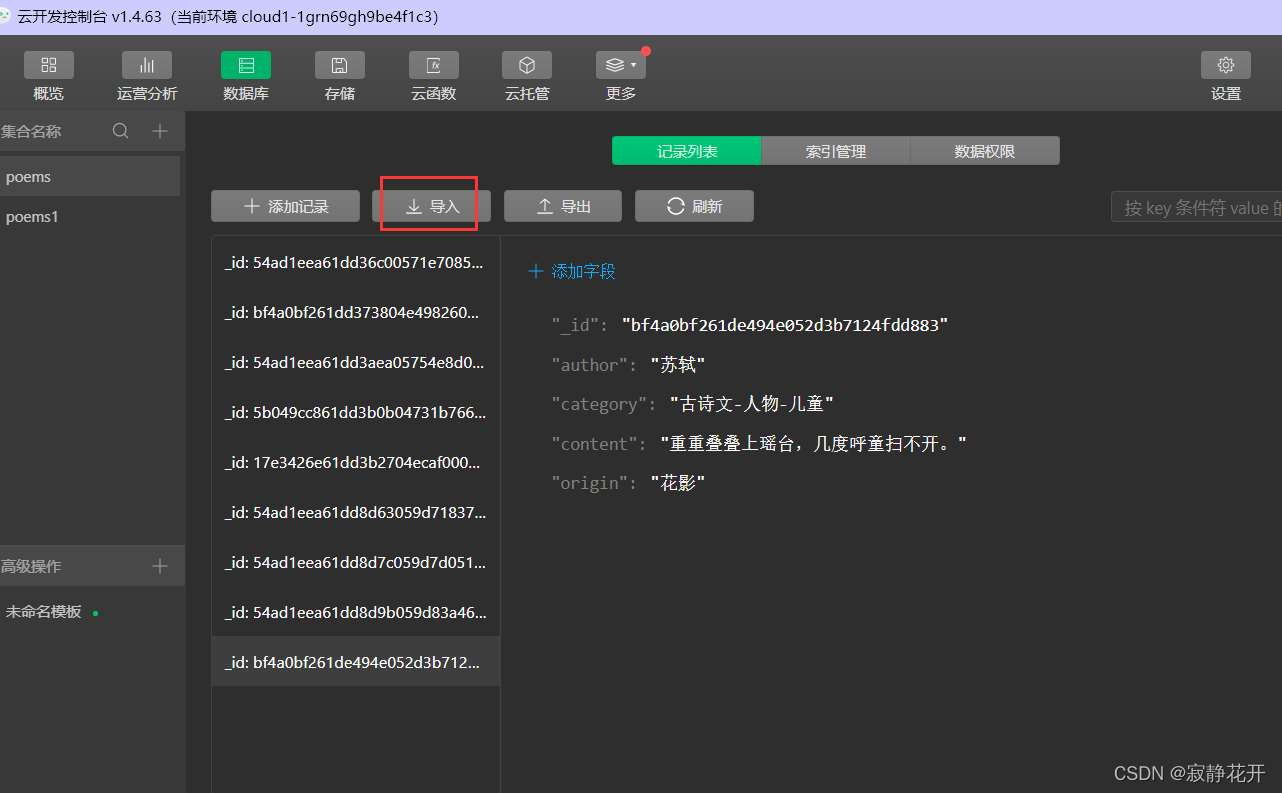Select the poems collection
Image resolution: width=1282 pixels, height=793 pixels.
tap(90, 176)
